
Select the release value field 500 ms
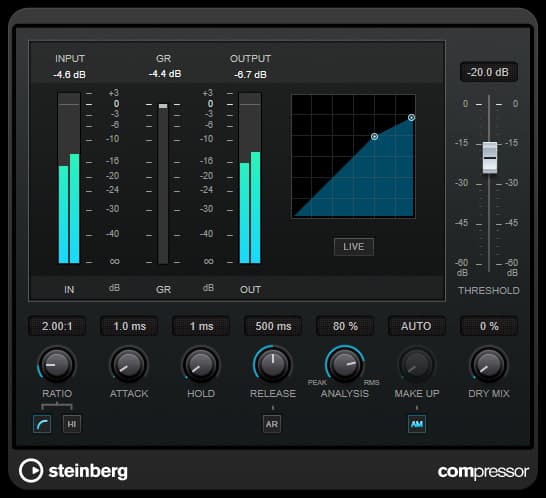(x=273, y=326)
